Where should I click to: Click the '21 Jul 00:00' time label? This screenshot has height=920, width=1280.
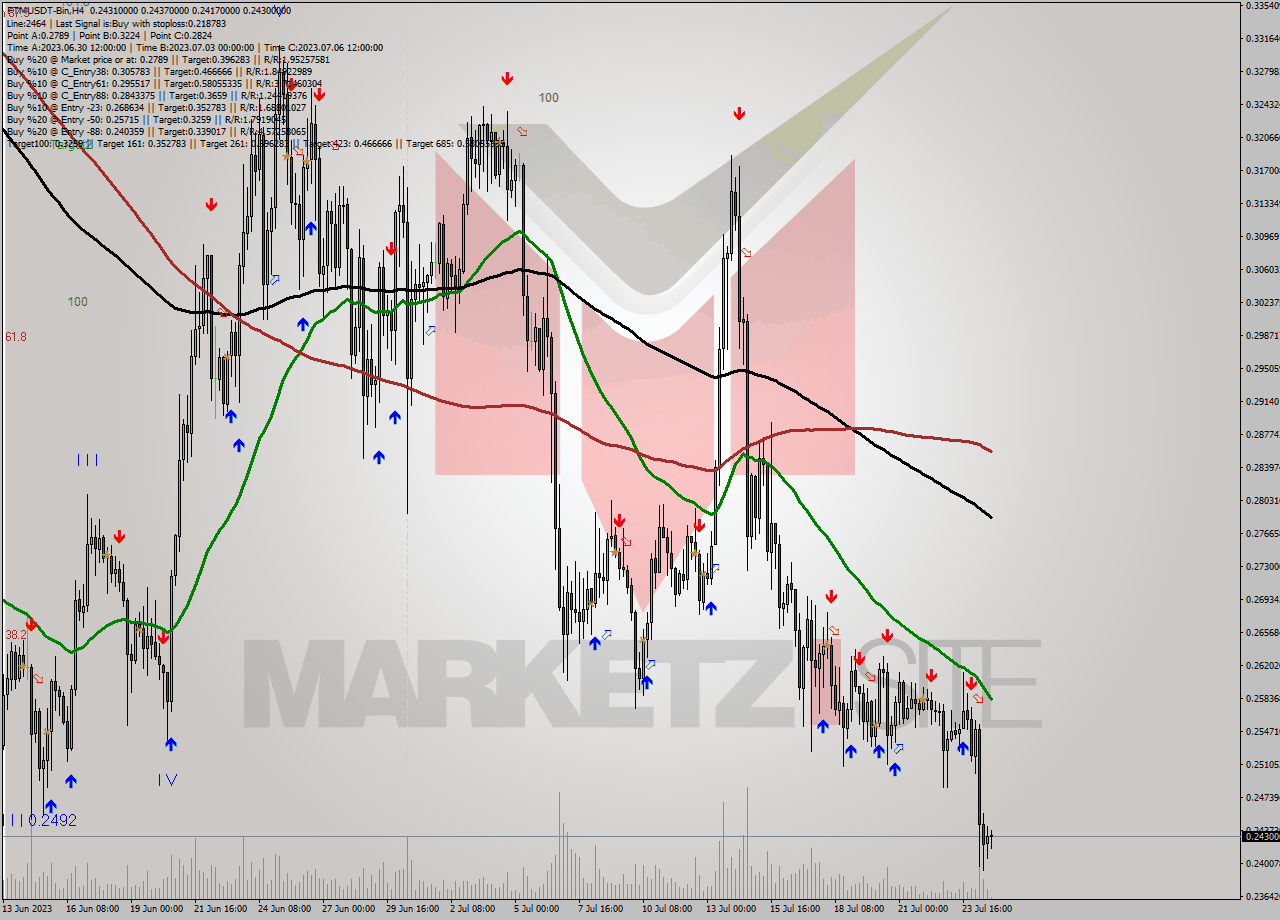(923, 909)
